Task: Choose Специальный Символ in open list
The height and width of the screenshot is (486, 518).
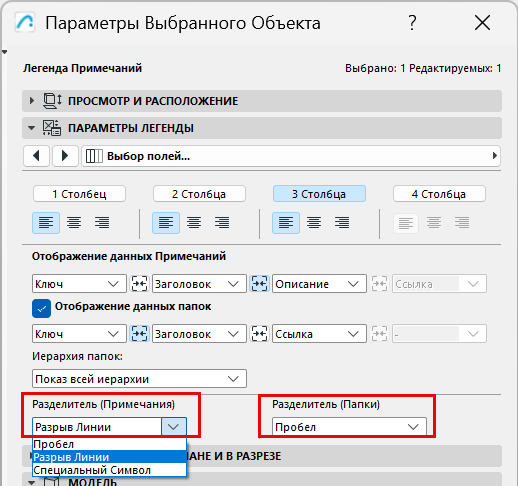Action: pos(109,470)
